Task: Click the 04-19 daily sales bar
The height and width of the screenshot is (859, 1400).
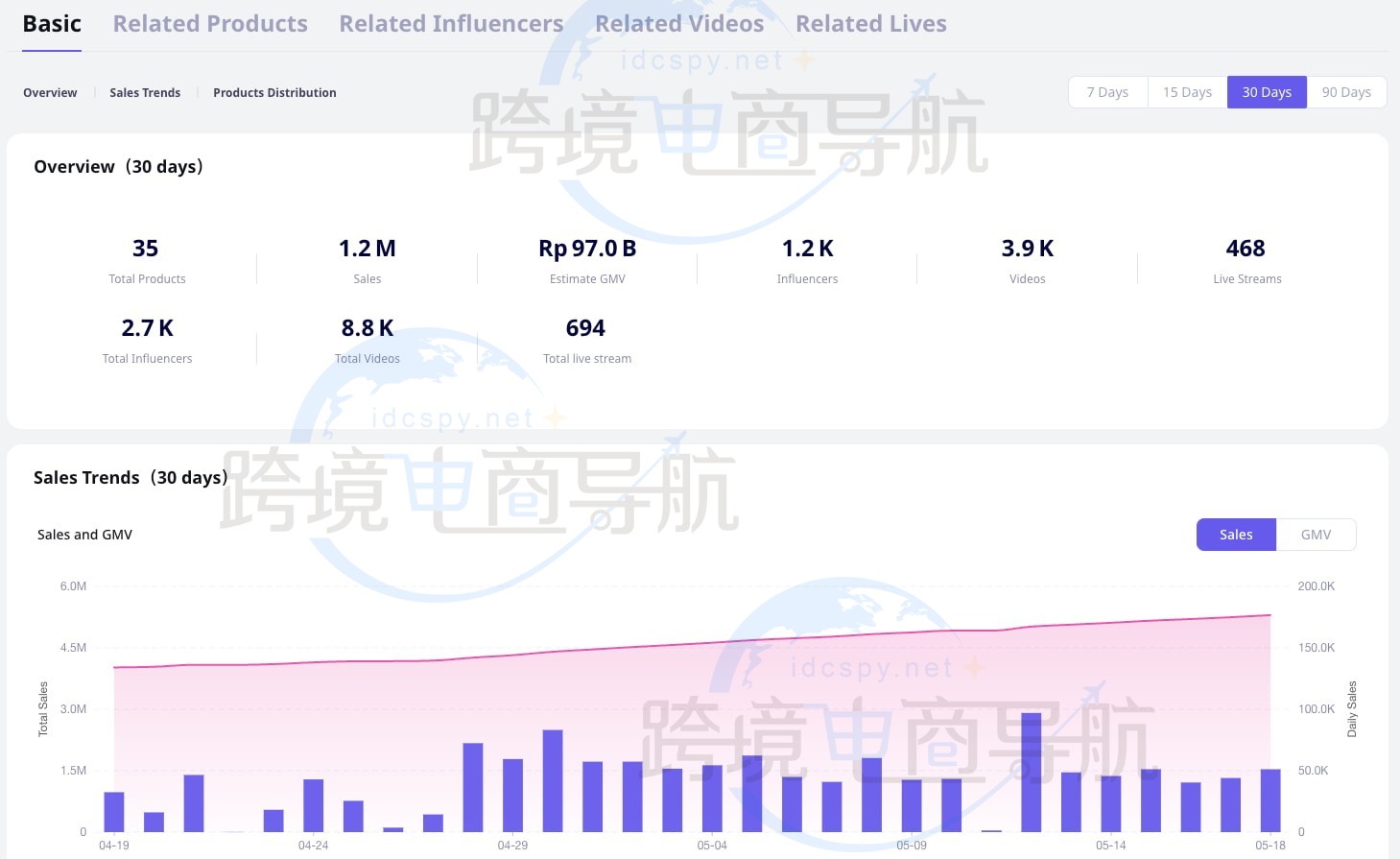Action: tap(114, 812)
